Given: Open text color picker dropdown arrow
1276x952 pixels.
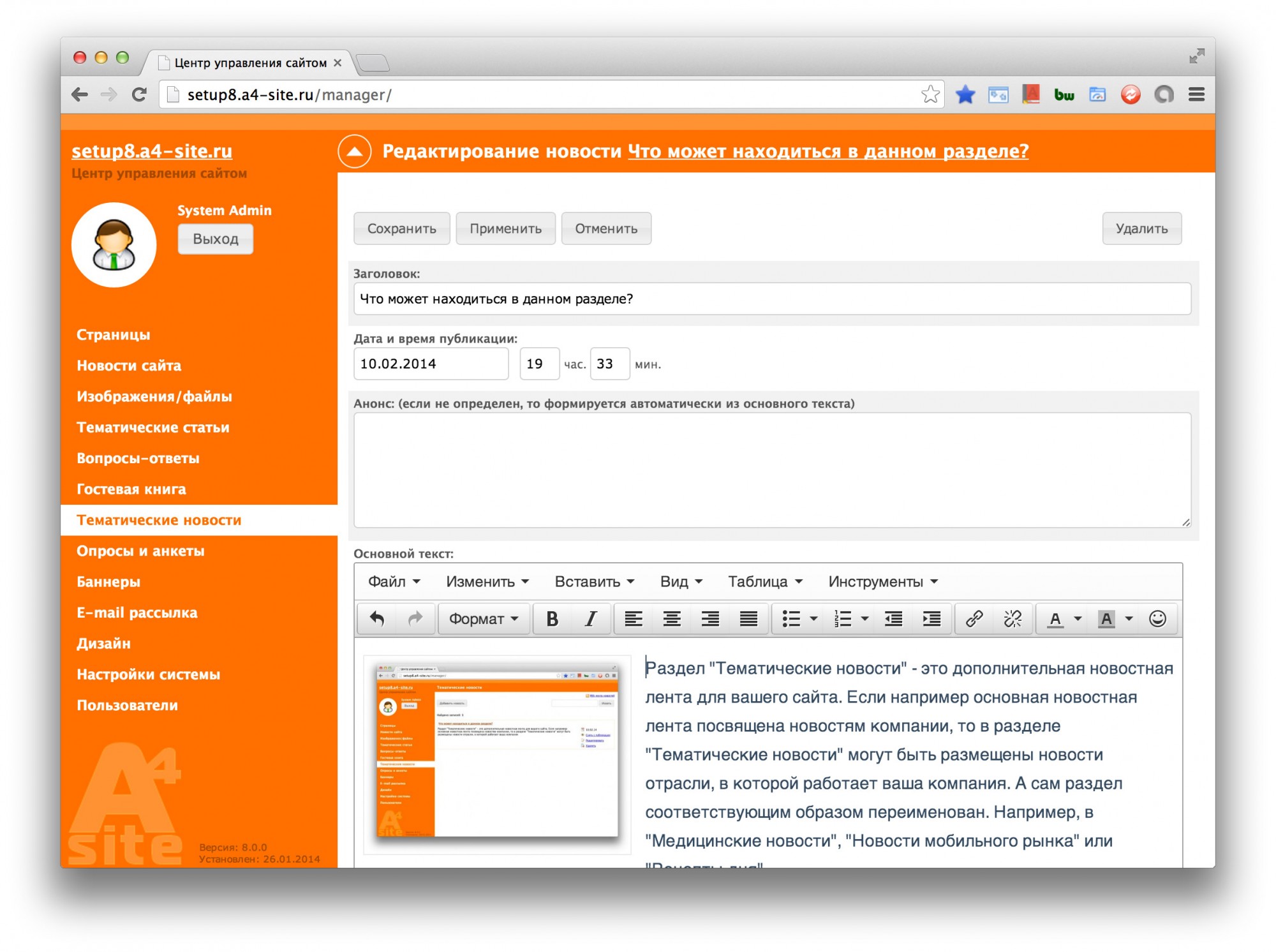Looking at the screenshot, I should [x=1078, y=618].
